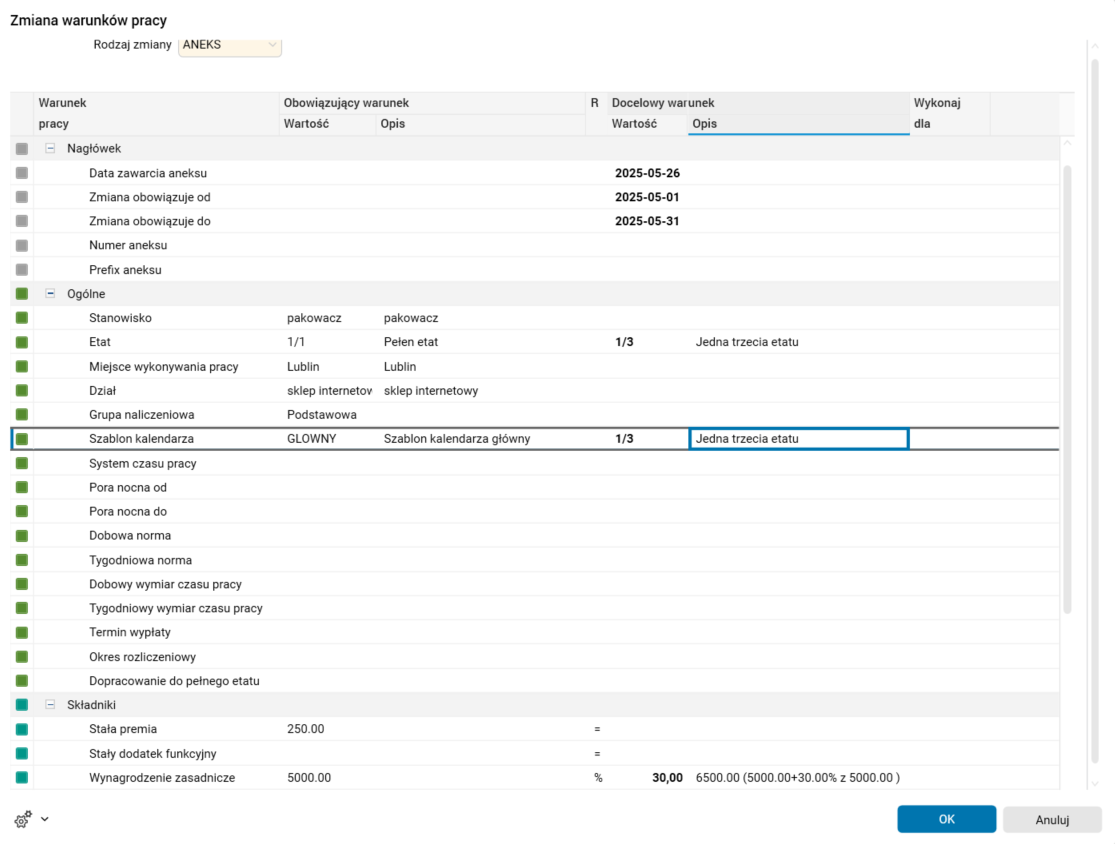This screenshot has height=844, width=1115.
Task: Toggle the gray box next to Nagłówek group
Action: (22, 149)
